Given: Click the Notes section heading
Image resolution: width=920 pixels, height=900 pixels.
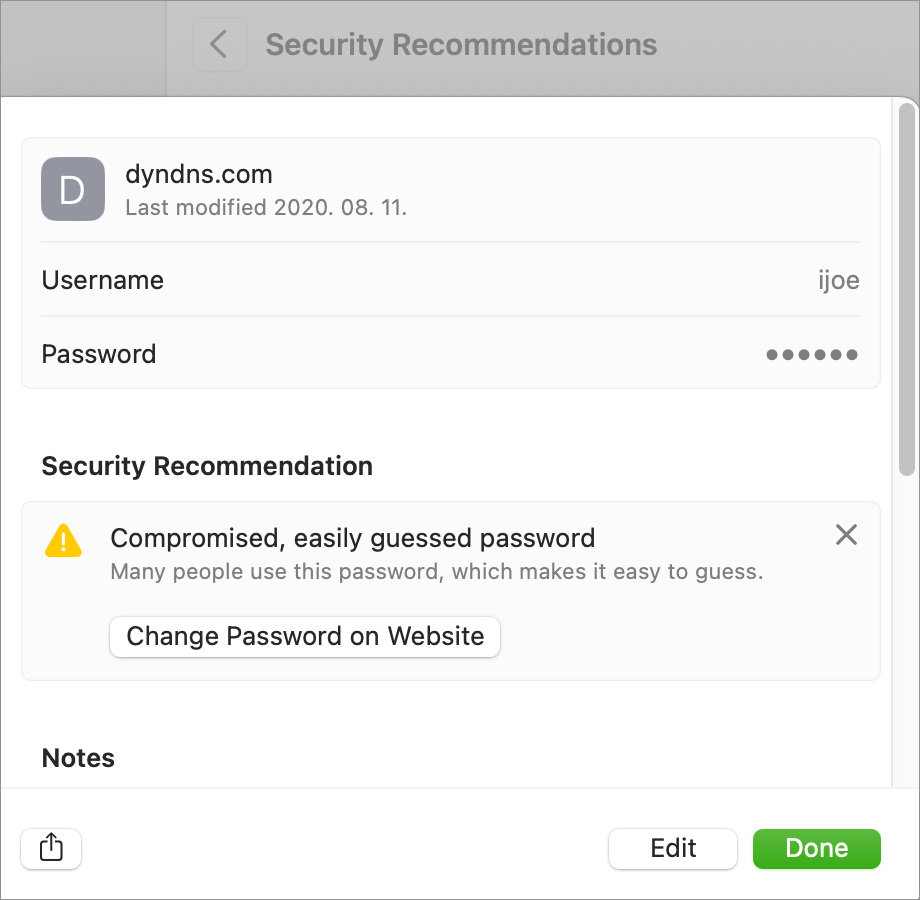Looking at the screenshot, I should [x=78, y=758].
